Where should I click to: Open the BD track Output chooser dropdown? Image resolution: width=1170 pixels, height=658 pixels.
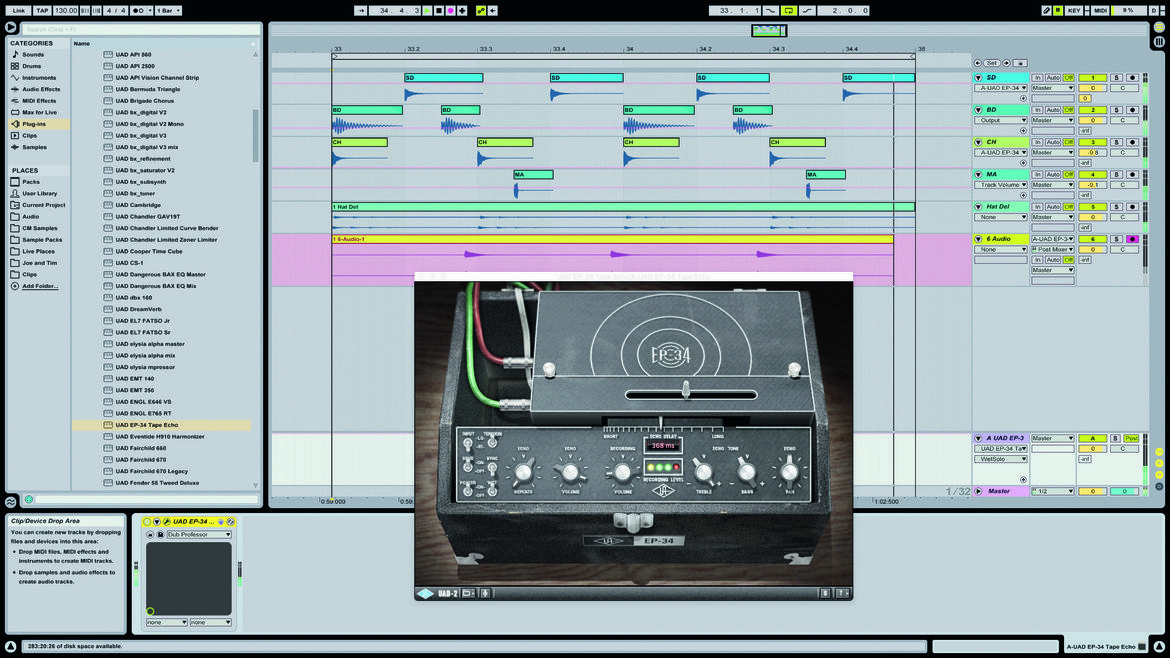pyautogui.click(x=1001, y=120)
